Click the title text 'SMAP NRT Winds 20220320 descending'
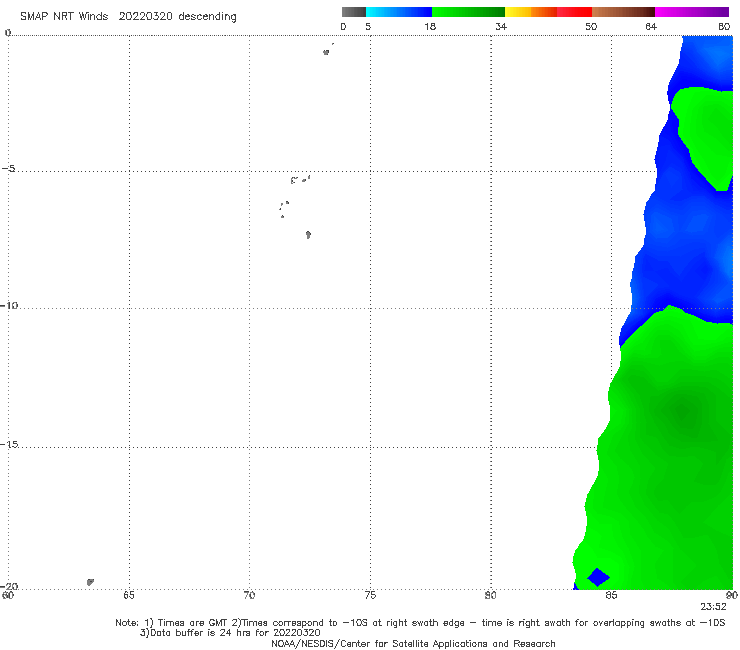Image resolution: width=740 pixels, height=650 pixels. point(128,17)
